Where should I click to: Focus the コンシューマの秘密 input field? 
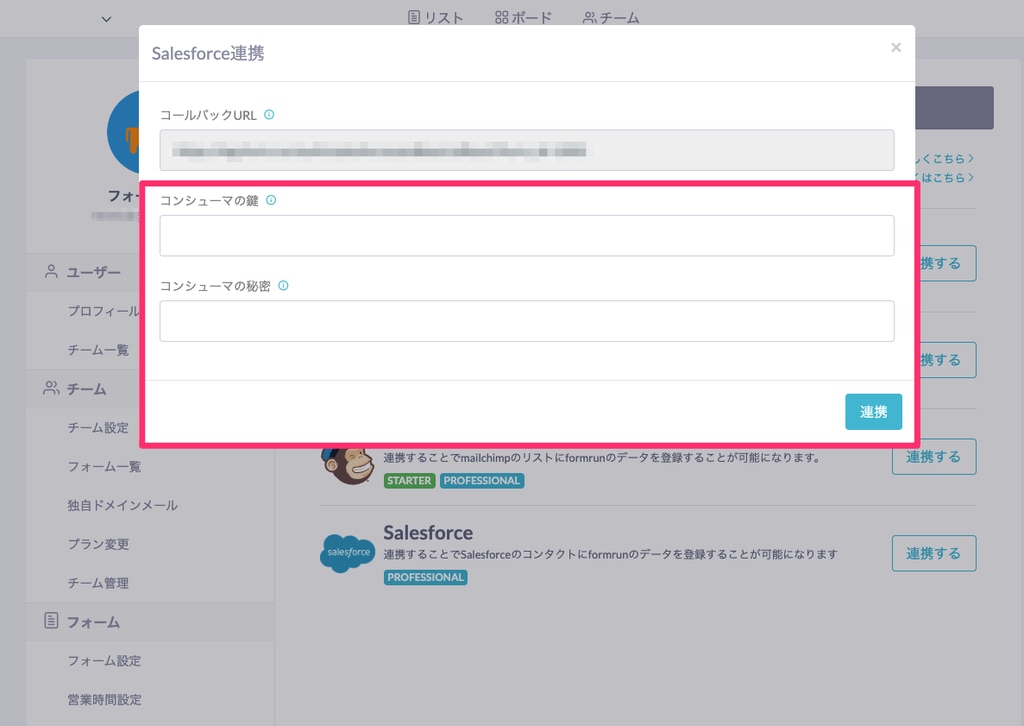click(x=527, y=321)
